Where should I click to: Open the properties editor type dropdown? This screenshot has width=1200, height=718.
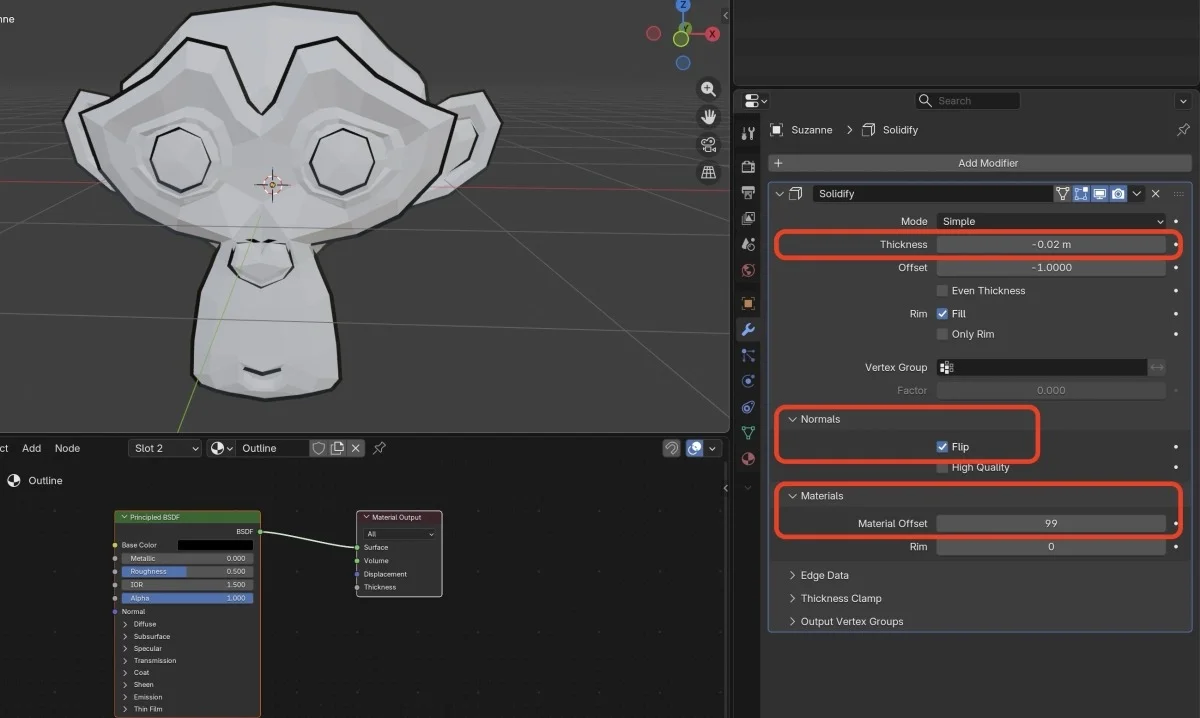757,101
